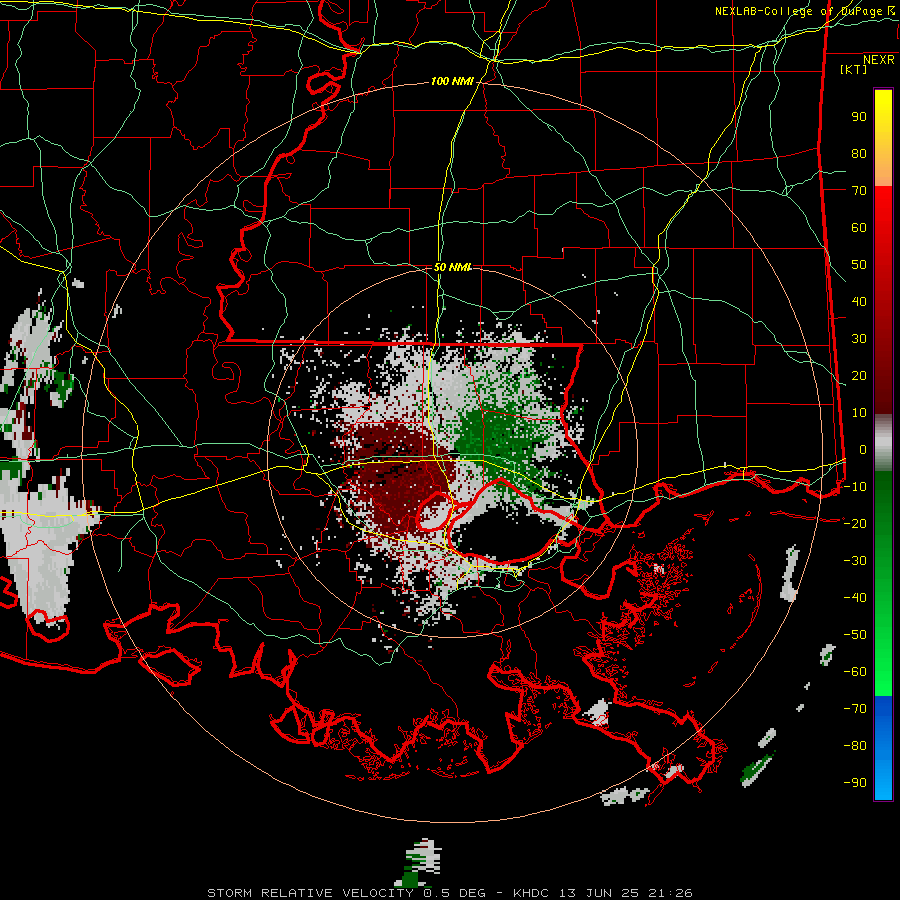
Task: Select the -50 scale value
Action: click(x=855, y=635)
